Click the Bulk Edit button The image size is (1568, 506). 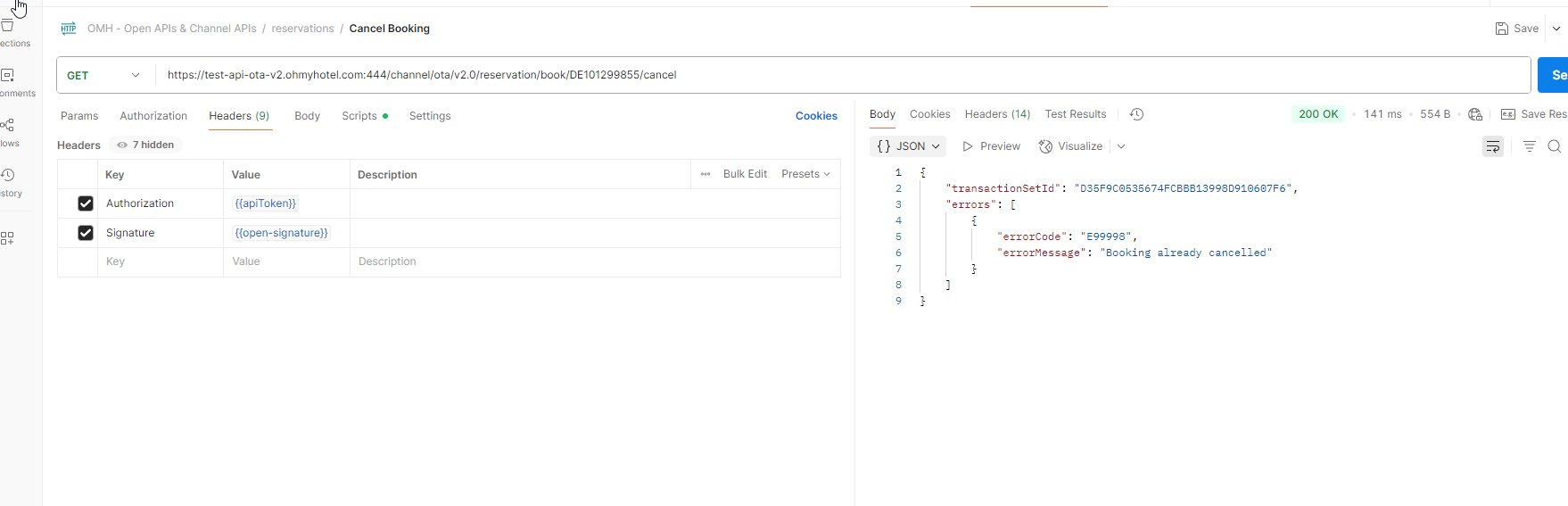click(745, 174)
